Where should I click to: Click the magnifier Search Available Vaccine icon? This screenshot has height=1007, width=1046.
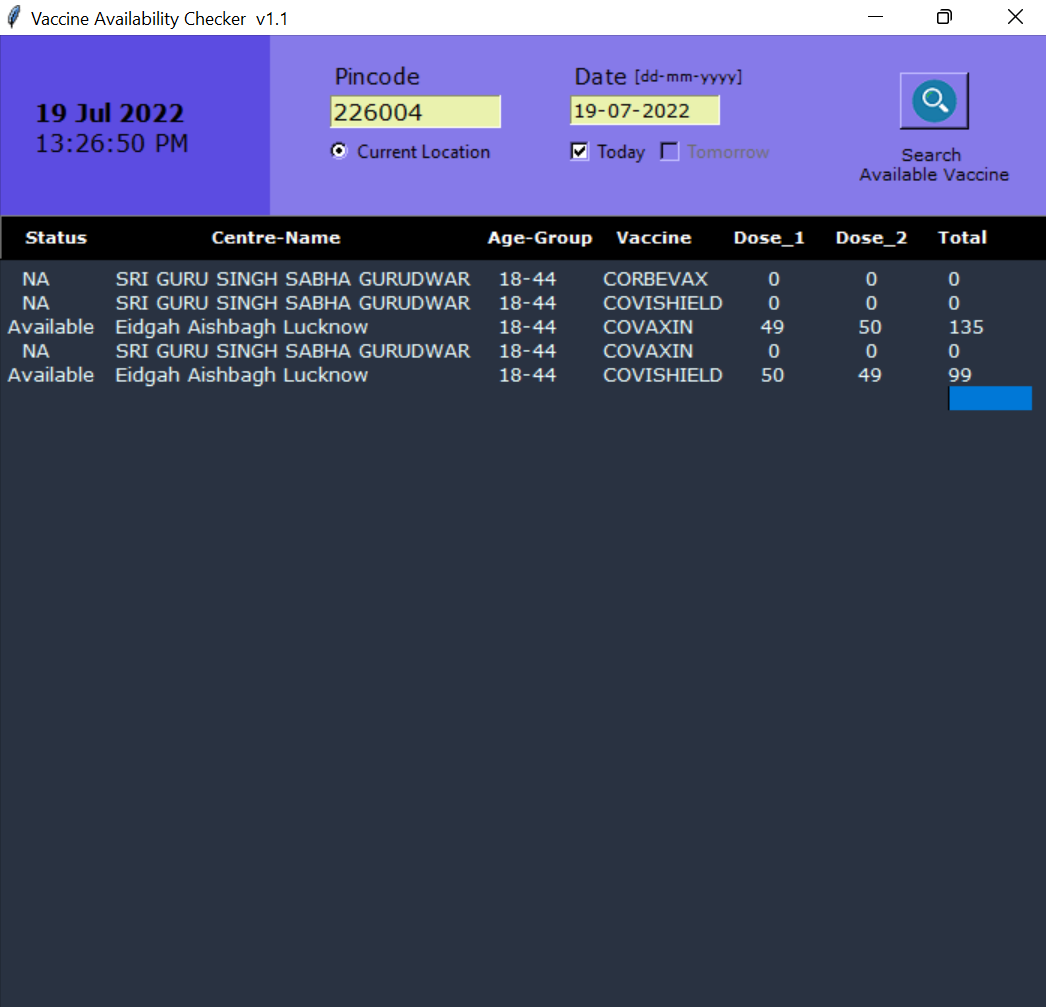[x=933, y=99]
